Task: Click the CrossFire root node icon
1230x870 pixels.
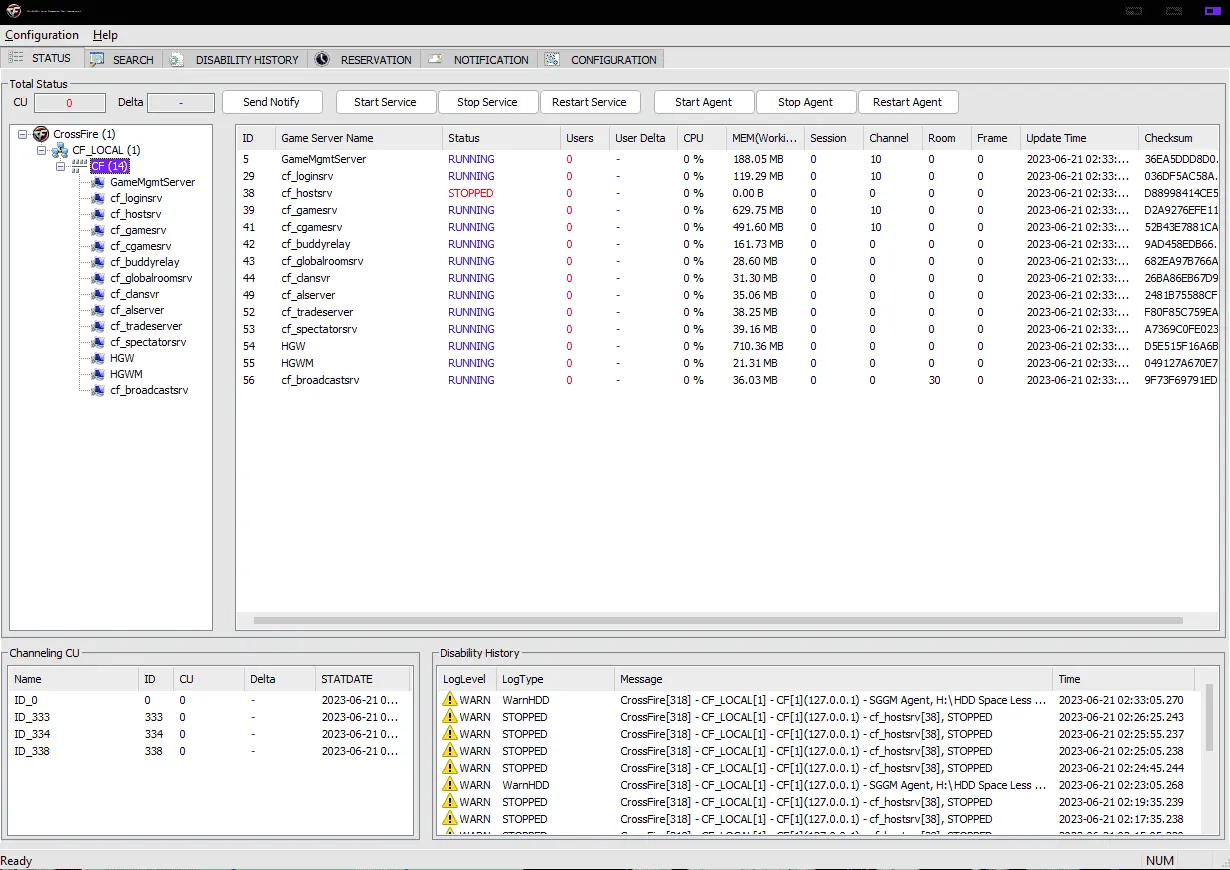Action: (x=41, y=134)
